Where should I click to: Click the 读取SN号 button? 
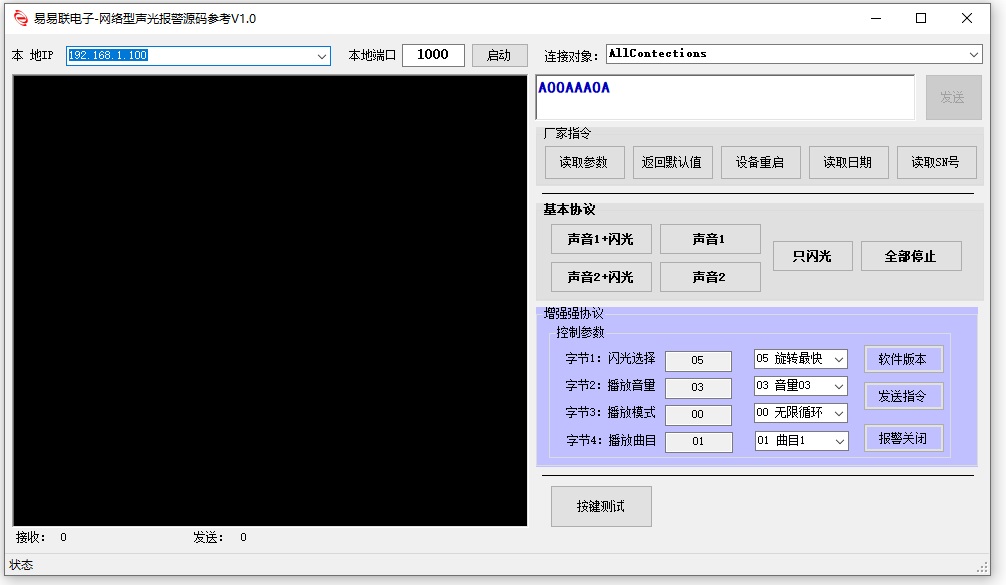(x=935, y=162)
